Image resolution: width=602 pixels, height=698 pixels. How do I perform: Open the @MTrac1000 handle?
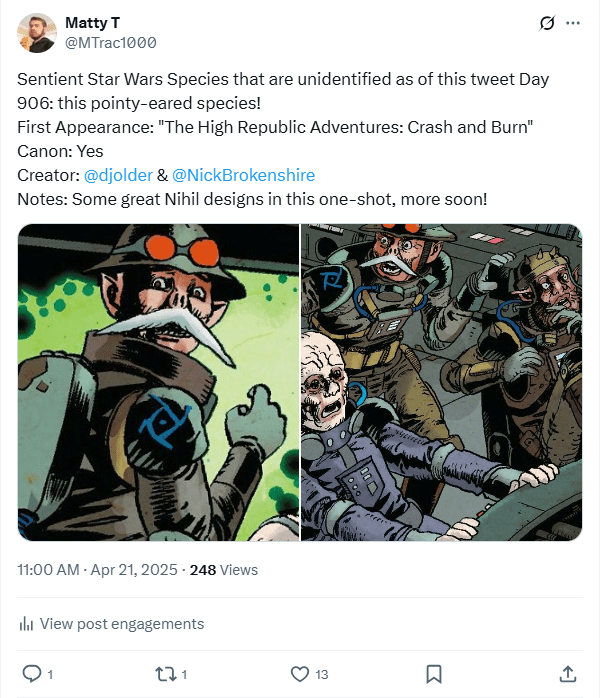[x=110, y=42]
